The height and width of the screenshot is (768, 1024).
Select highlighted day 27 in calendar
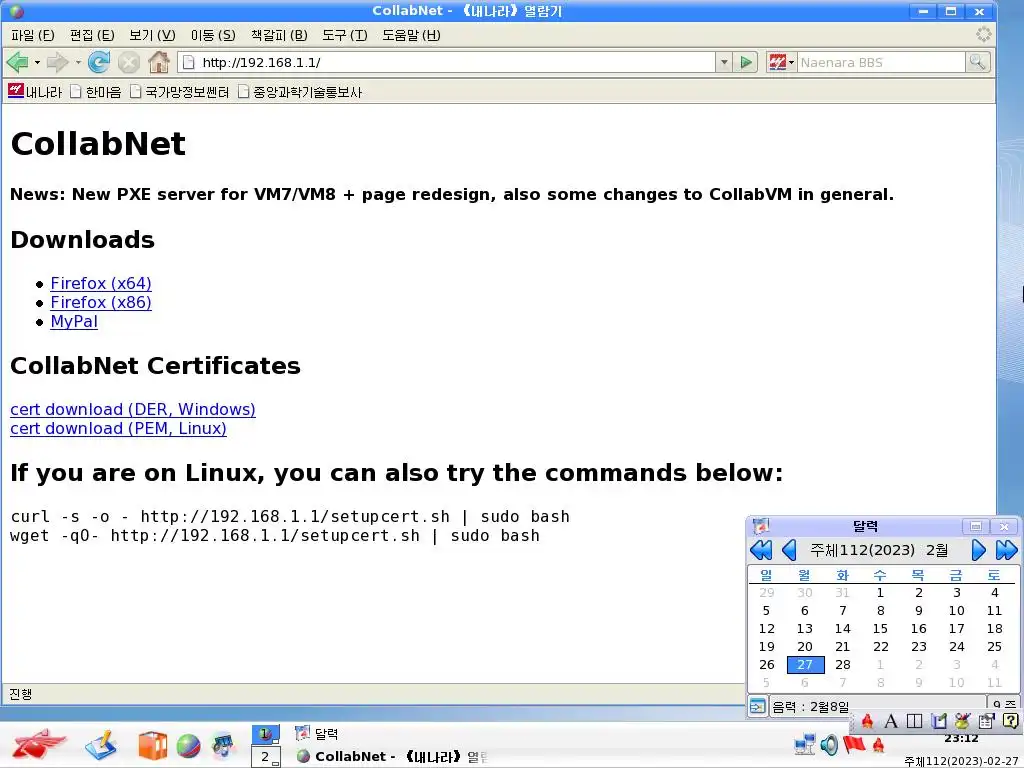[x=805, y=665]
